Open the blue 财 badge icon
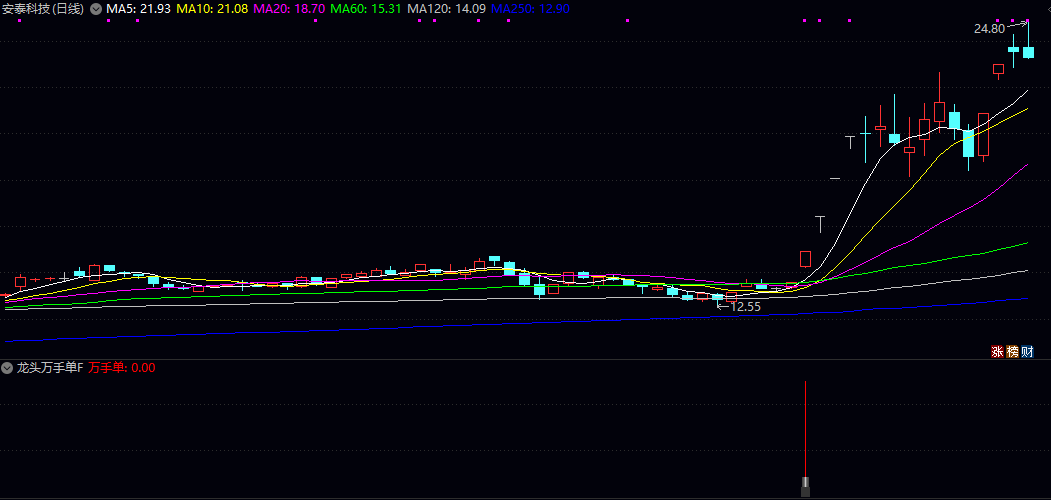Image resolution: width=1051 pixels, height=500 pixels. pos(1027,351)
